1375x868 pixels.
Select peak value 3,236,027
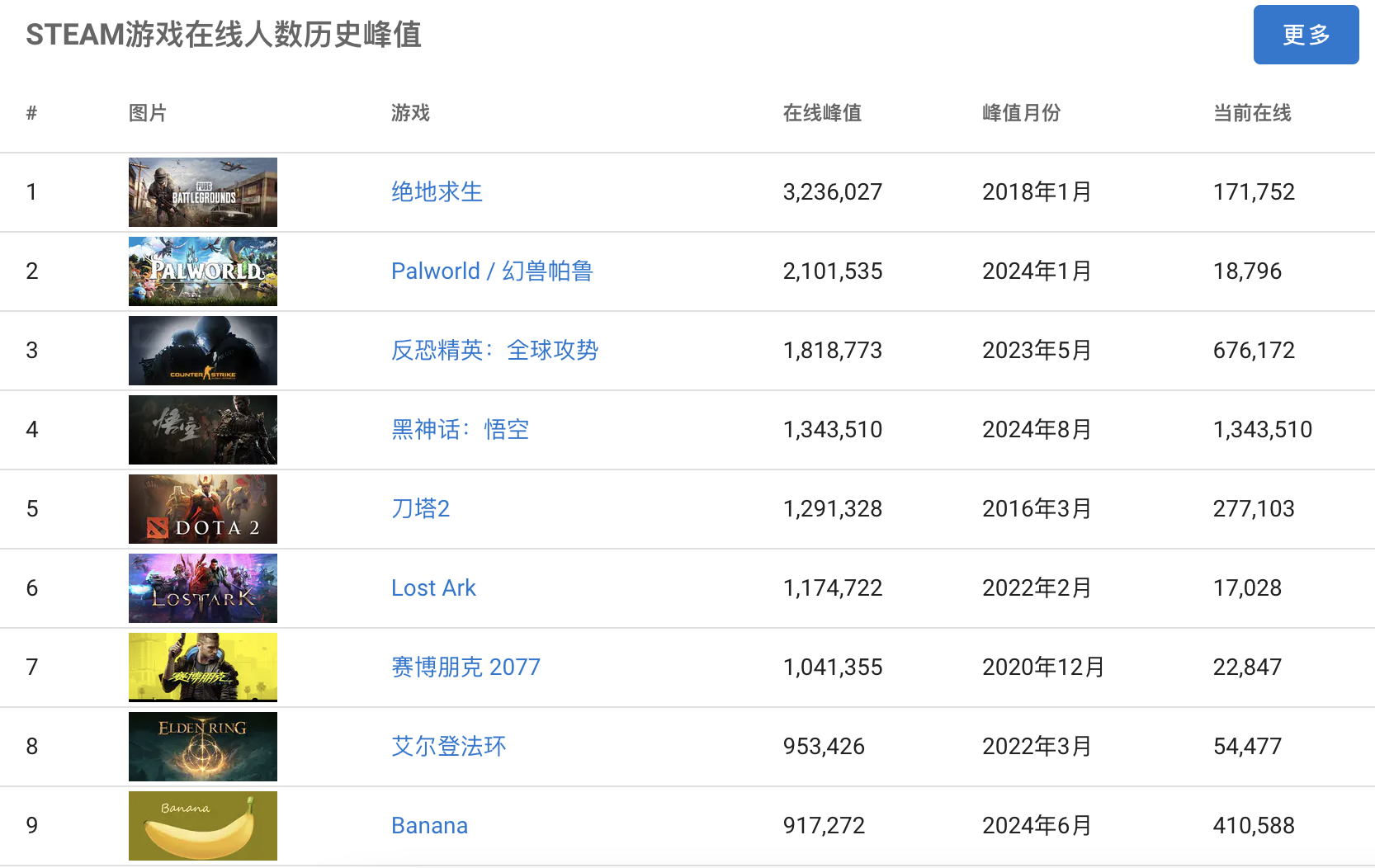pyautogui.click(x=833, y=191)
